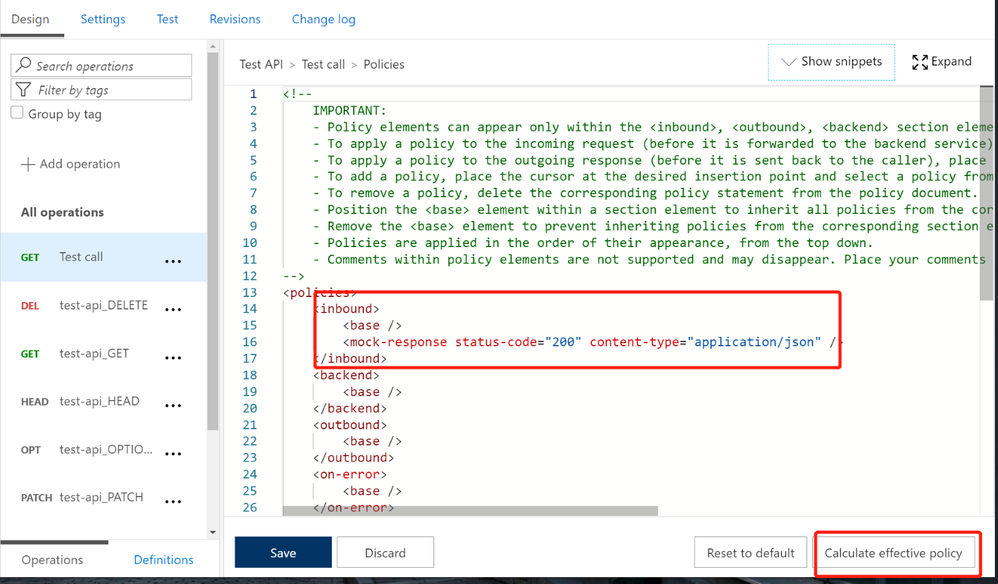The width and height of the screenshot is (998, 584).
Task: Switch to the Definitions bottom tab
Action: pyautogui.click(x=164, y=560)
